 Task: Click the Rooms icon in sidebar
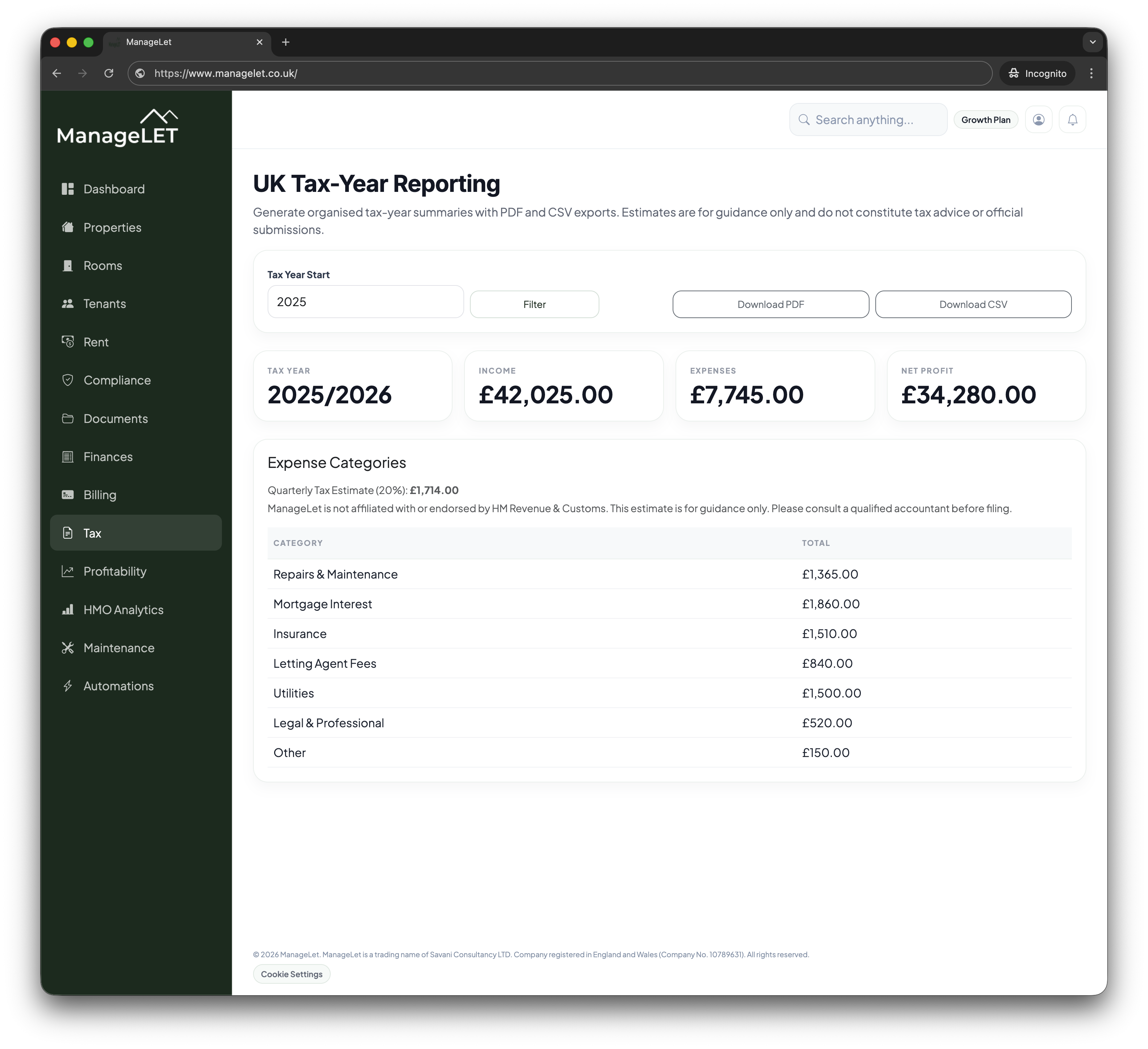(x=68, y=266)
